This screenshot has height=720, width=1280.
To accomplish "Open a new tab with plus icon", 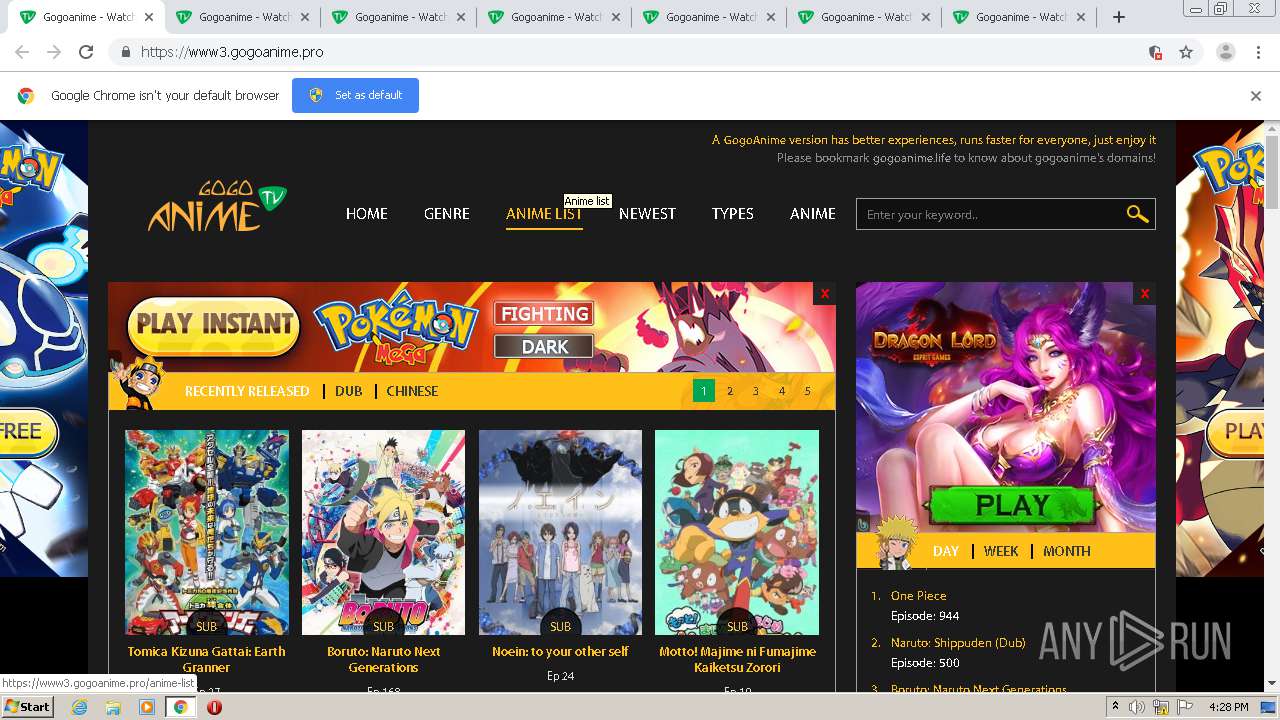I will (x=1119, y=17).
